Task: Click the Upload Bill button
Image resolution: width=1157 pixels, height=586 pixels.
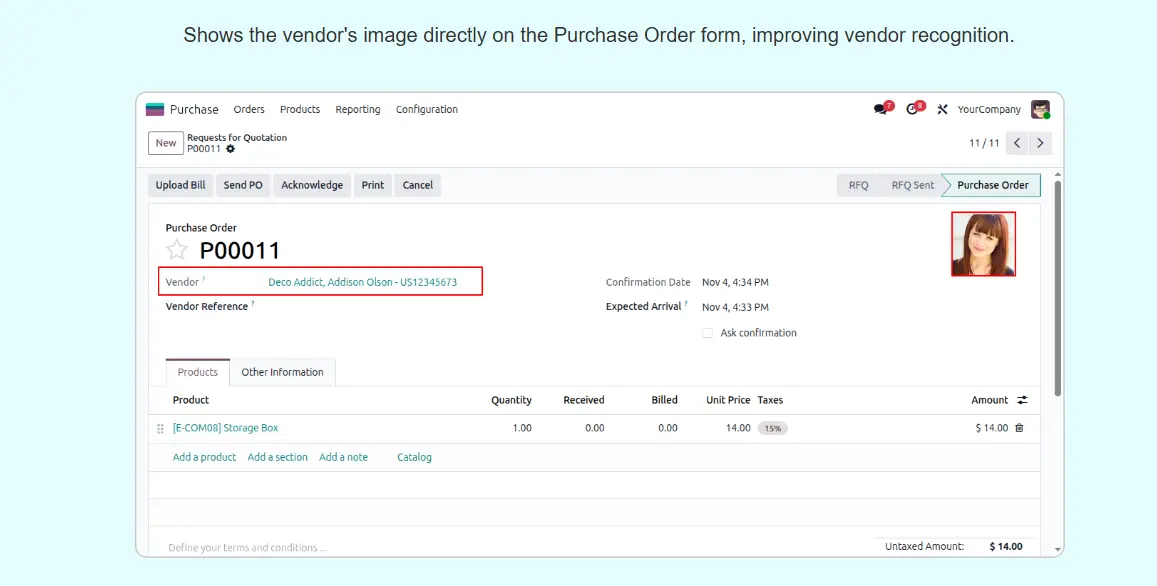Action: pos(180,185)
